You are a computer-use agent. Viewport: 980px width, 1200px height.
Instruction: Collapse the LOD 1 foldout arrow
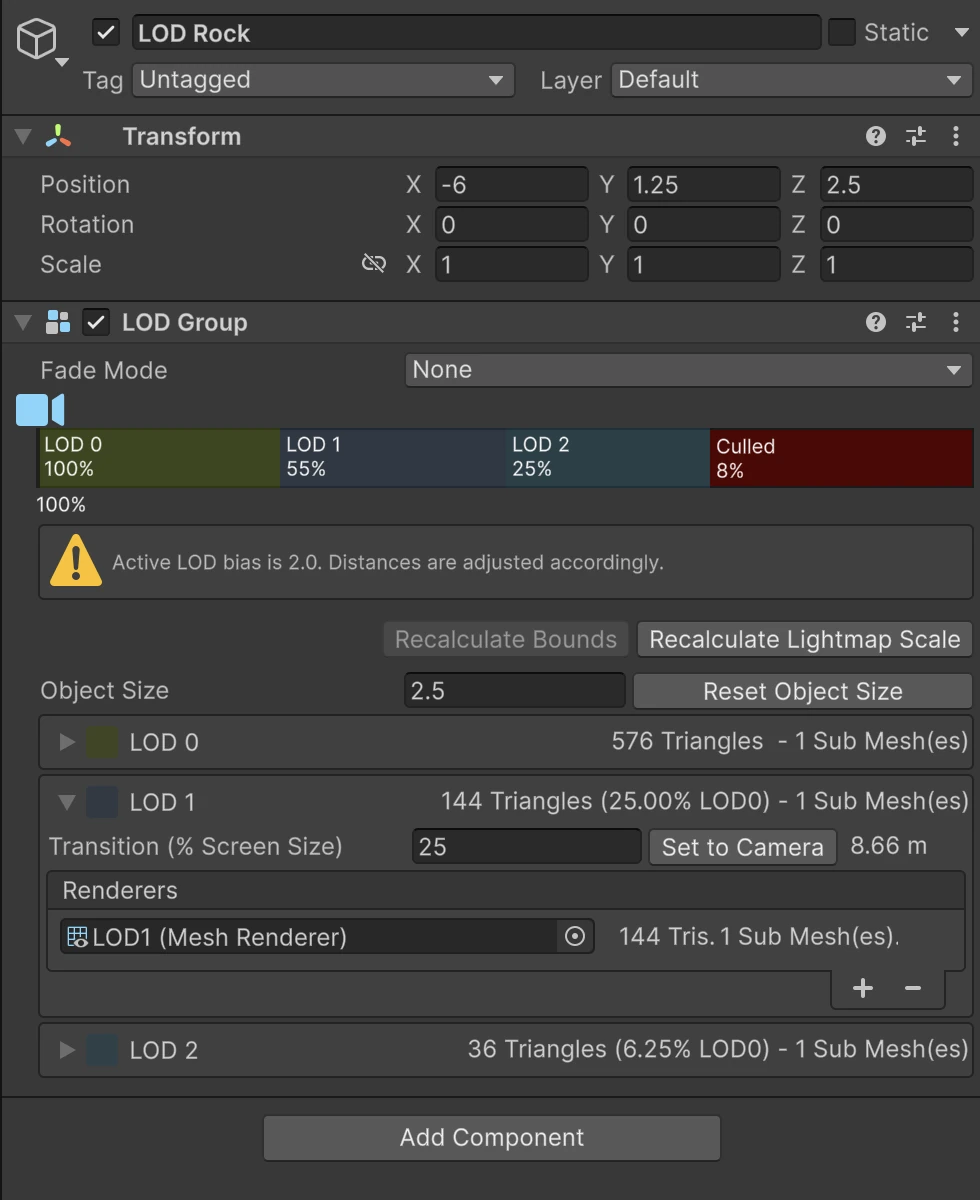point(67,802)
